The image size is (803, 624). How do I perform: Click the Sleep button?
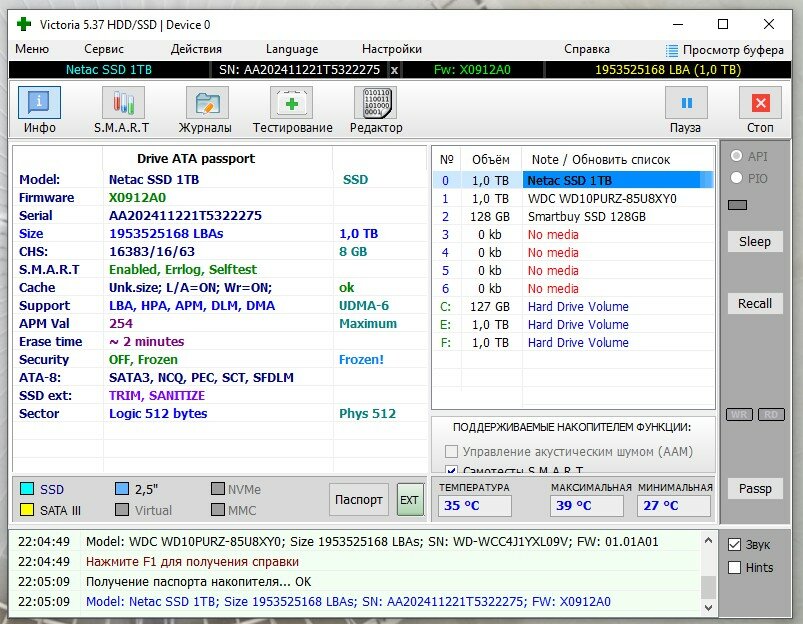pyautogui.click(x=755, y=241)
